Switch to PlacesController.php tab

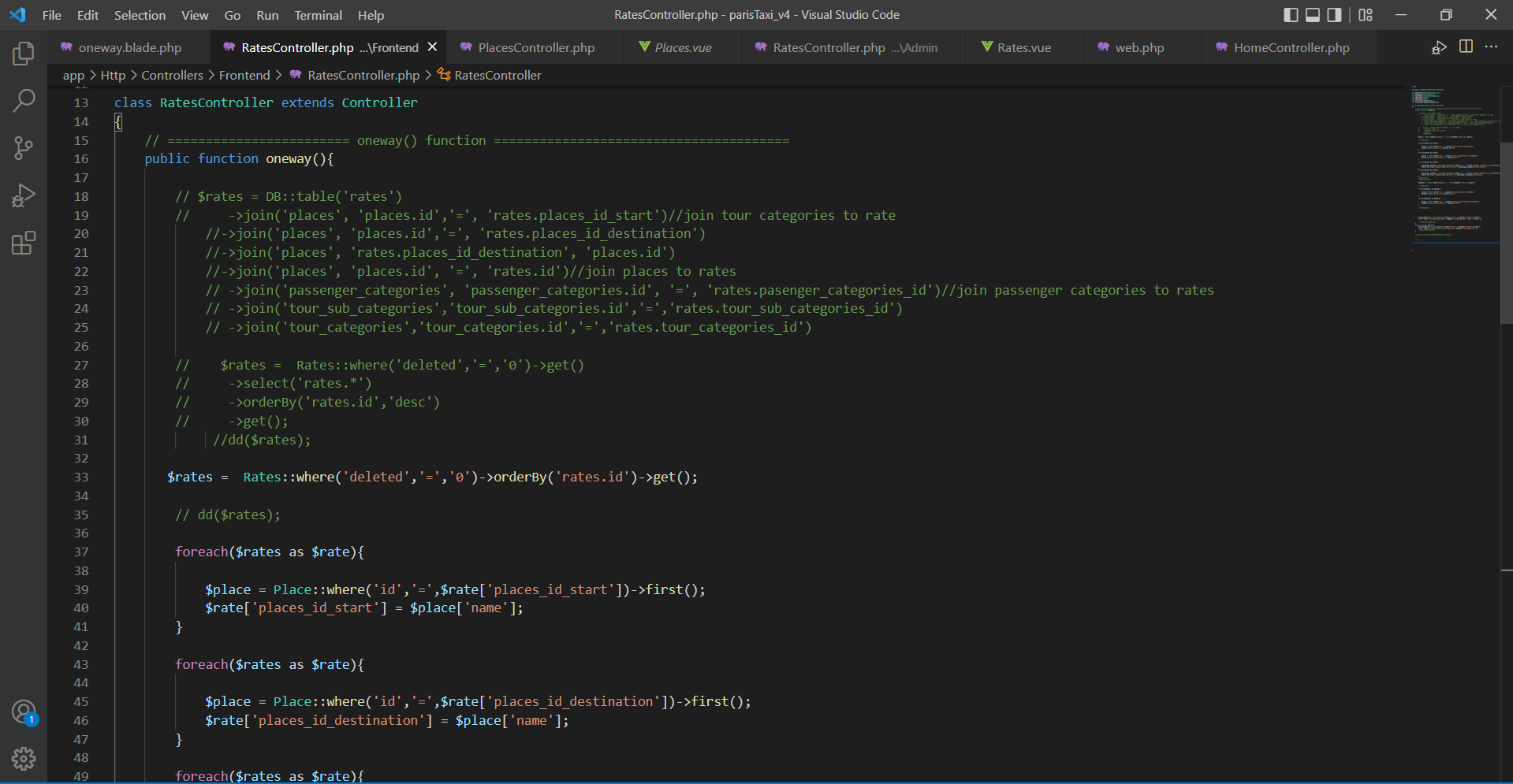point(536,47)
